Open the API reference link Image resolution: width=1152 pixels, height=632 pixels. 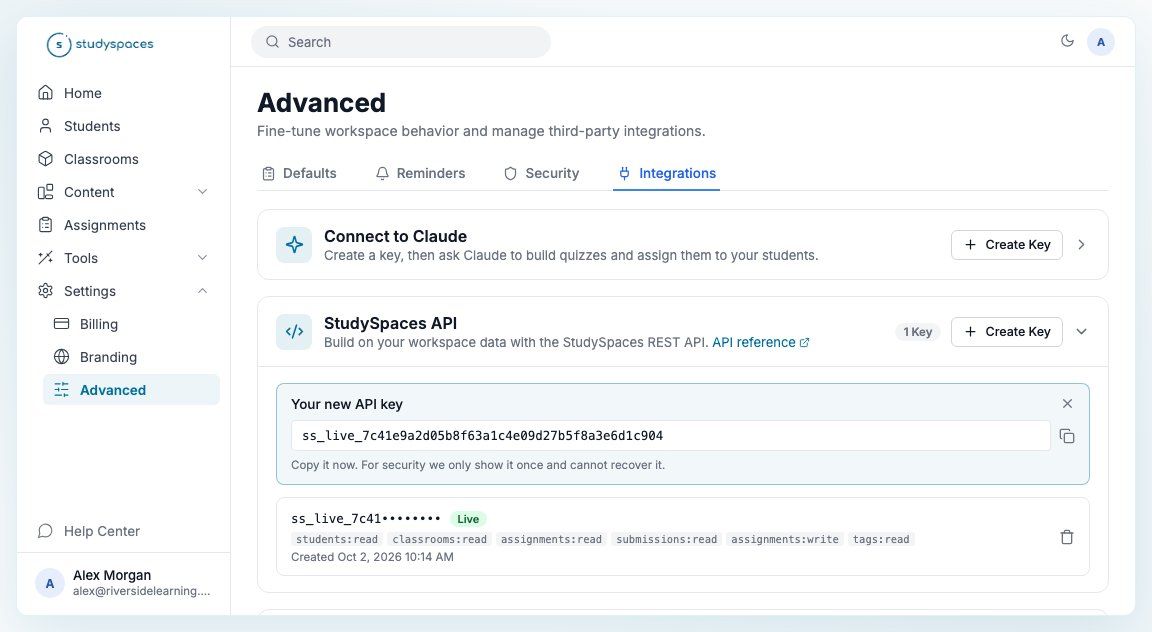click(760, 342)
